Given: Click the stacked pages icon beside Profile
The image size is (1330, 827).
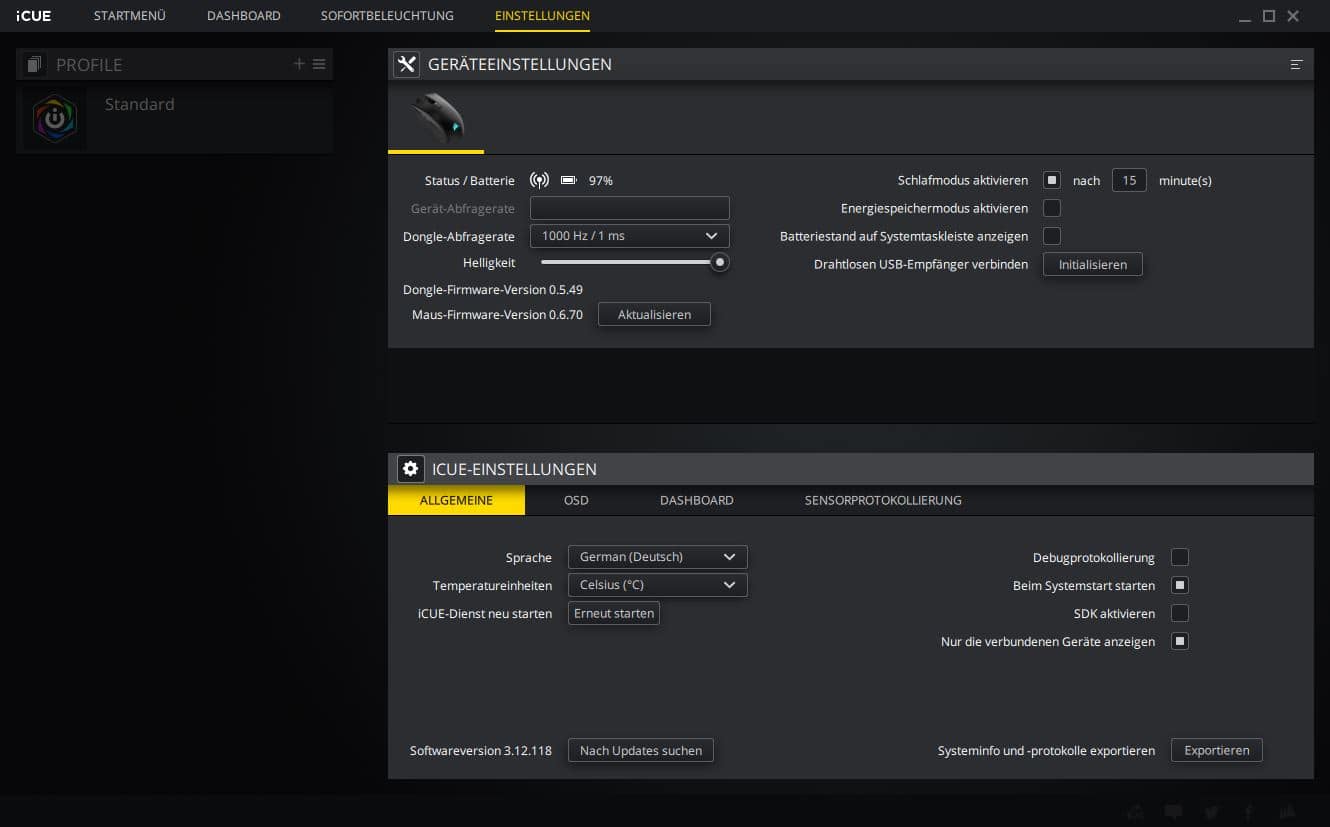Looking at the screenshot, I should [x=35, y=65].
